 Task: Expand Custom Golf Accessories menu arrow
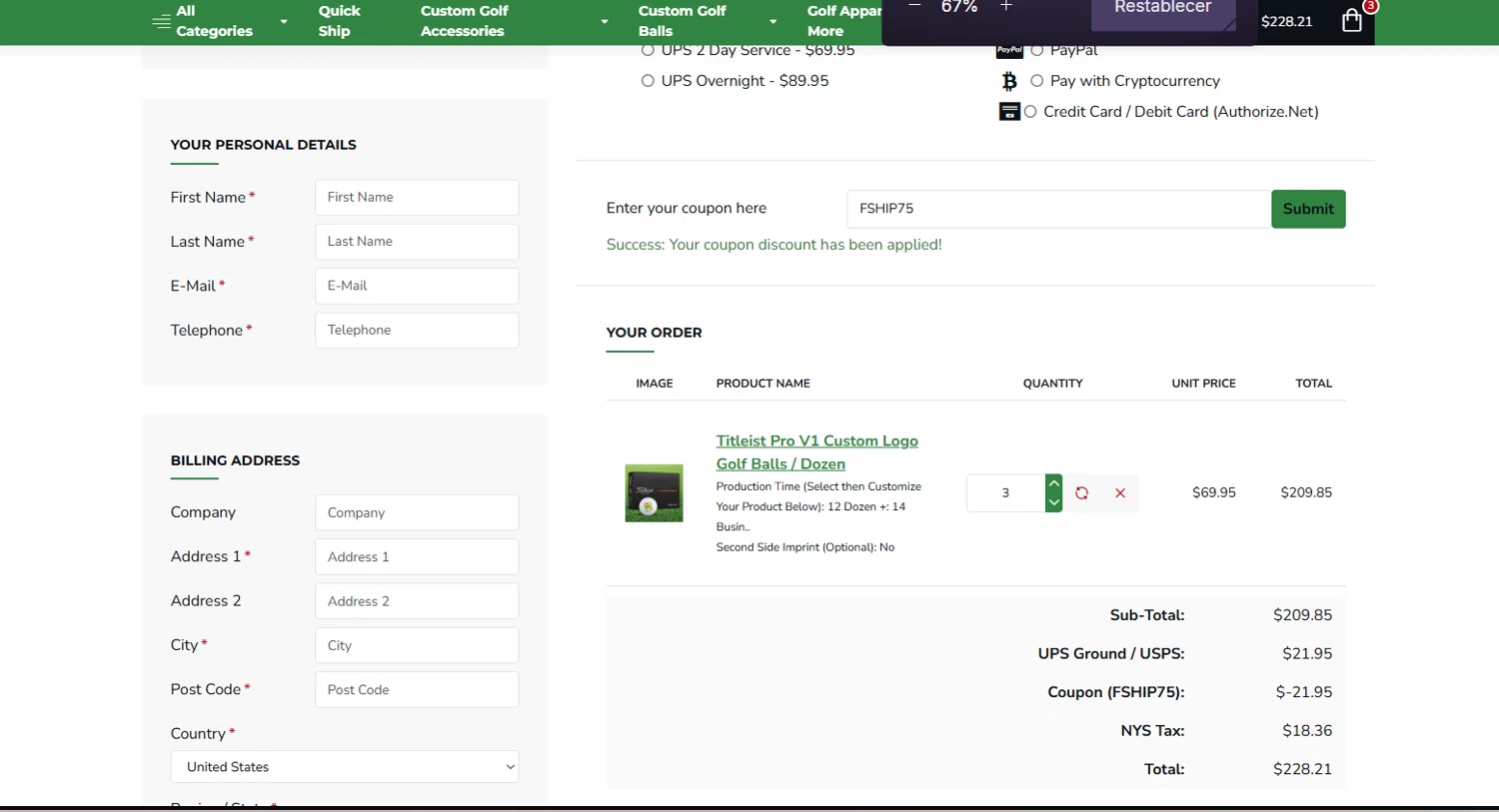point(605,21)
